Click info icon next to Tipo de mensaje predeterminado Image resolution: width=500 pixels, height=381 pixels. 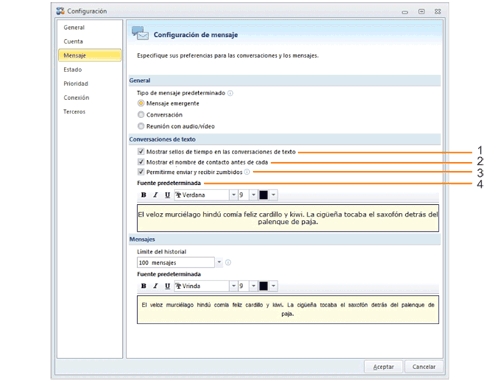[230, 93]
